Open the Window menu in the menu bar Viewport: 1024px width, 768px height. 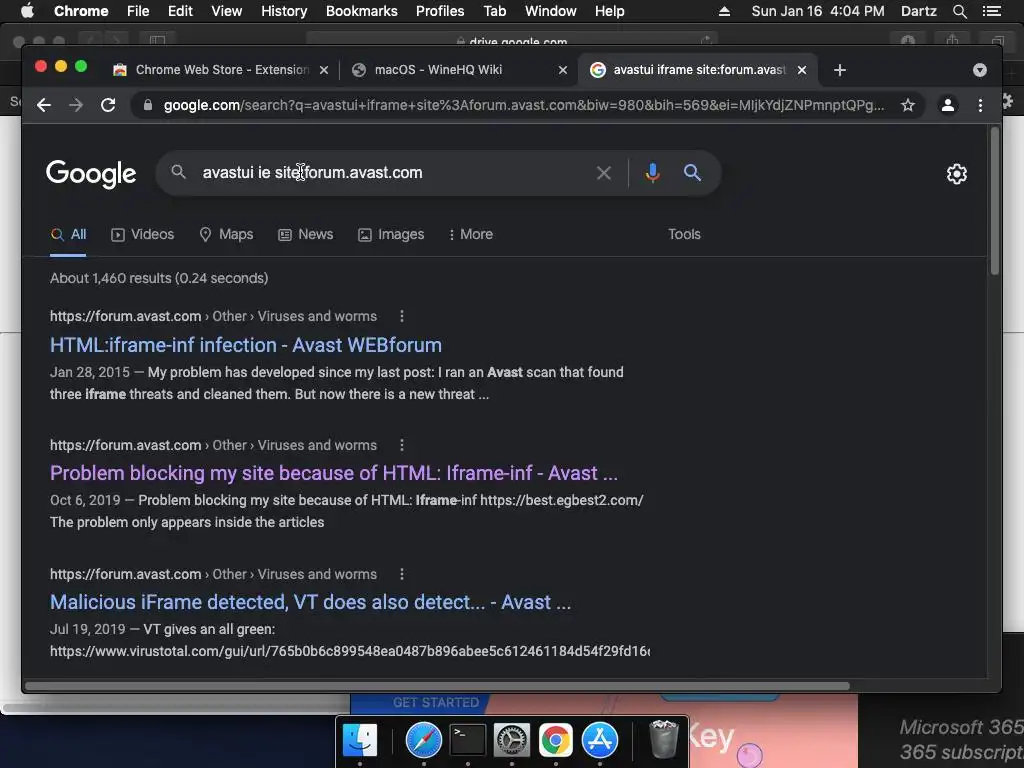click(551, 11)
